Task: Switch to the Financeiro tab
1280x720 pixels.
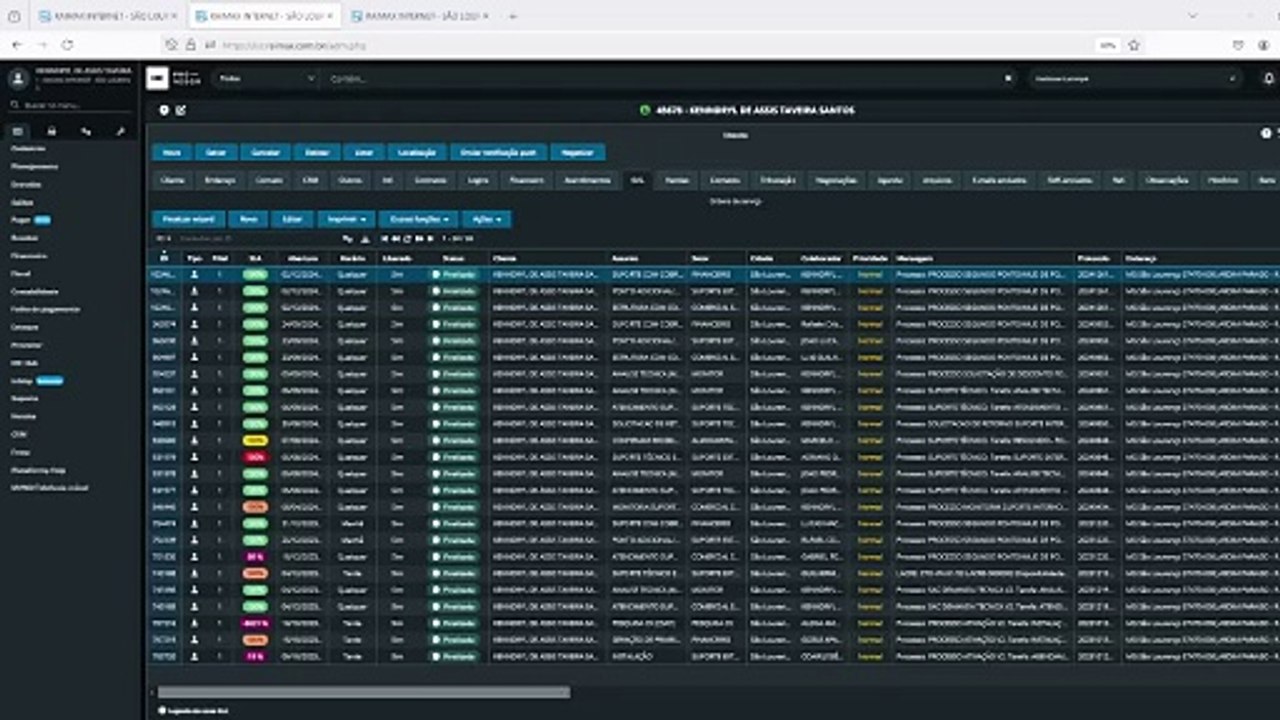Action: [526, 180]
